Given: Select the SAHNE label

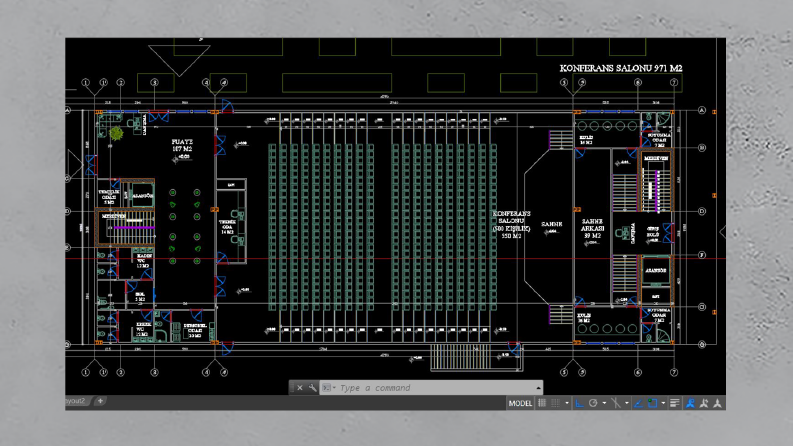Looking at the screenshot, I should pos(551,224).
